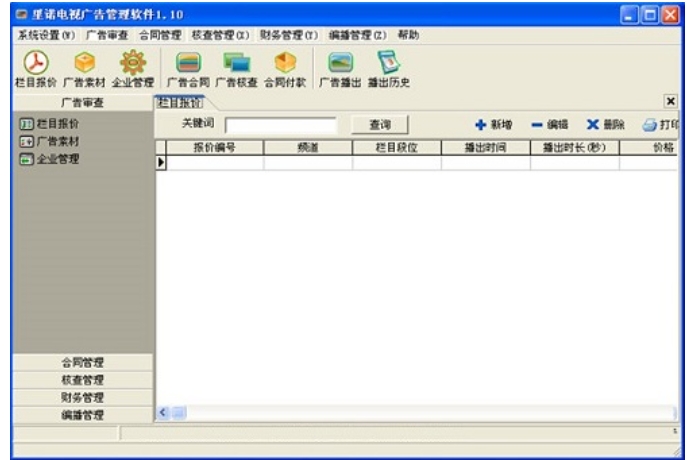Expand the 核查管理 sidebar section
Viewport: 691px width, 460px height.
83,380
